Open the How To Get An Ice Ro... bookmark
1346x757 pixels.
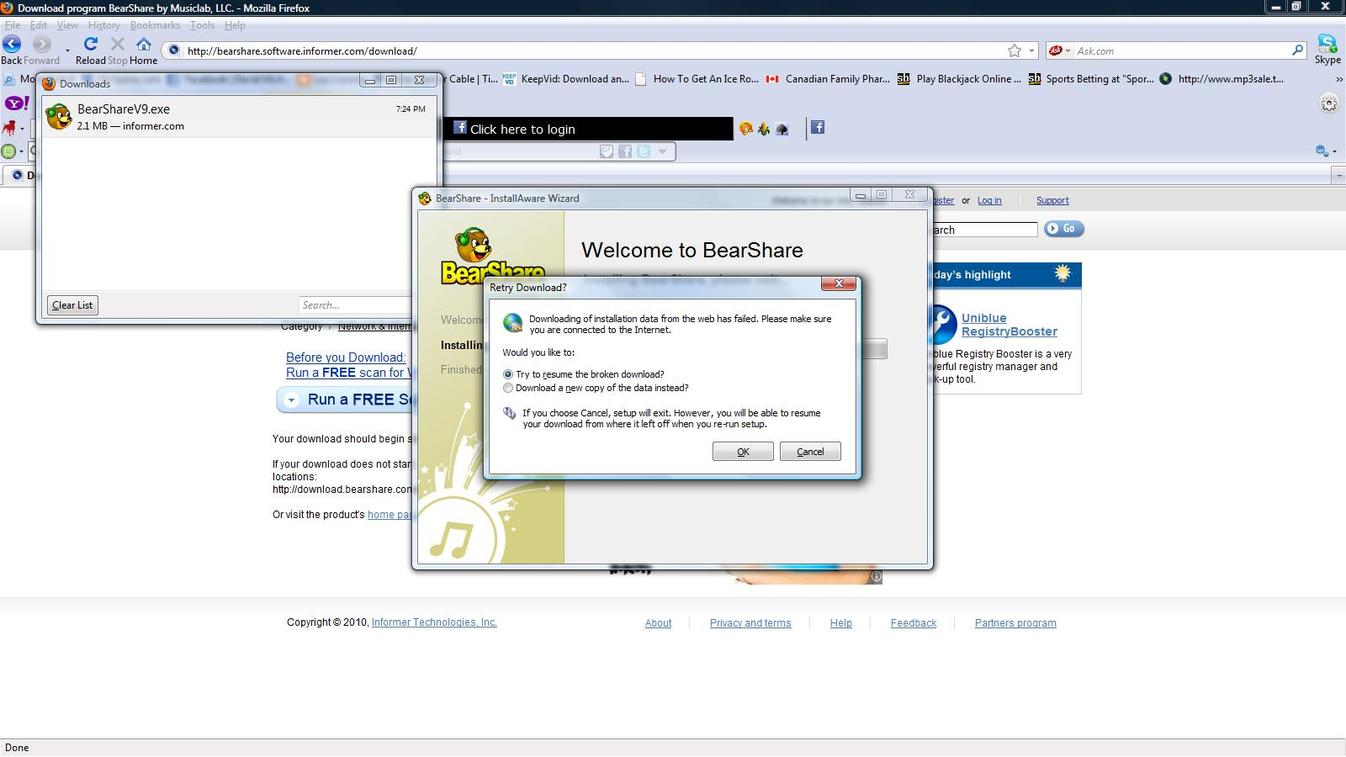(697, 79)
